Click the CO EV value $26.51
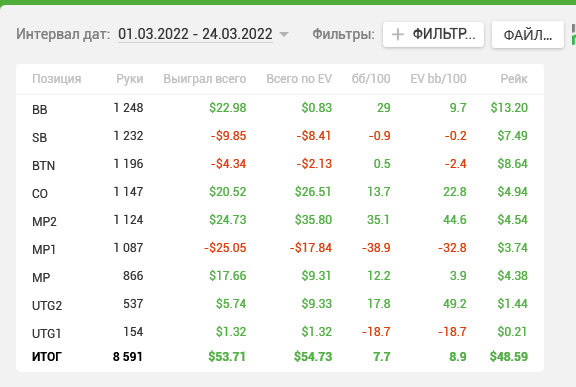Image resolution: width=576 pixels, height=387 pixels. [x=313, y=192]
